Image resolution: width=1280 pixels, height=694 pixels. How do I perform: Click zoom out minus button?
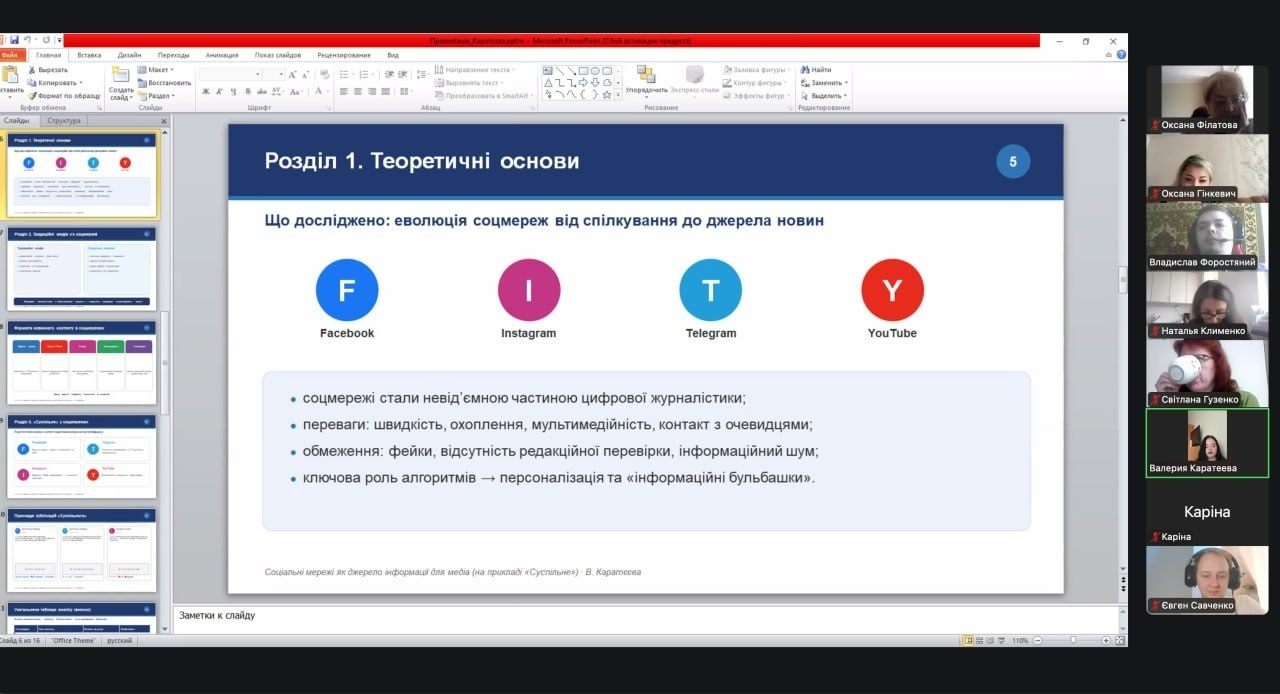[x=1038, y=640]
